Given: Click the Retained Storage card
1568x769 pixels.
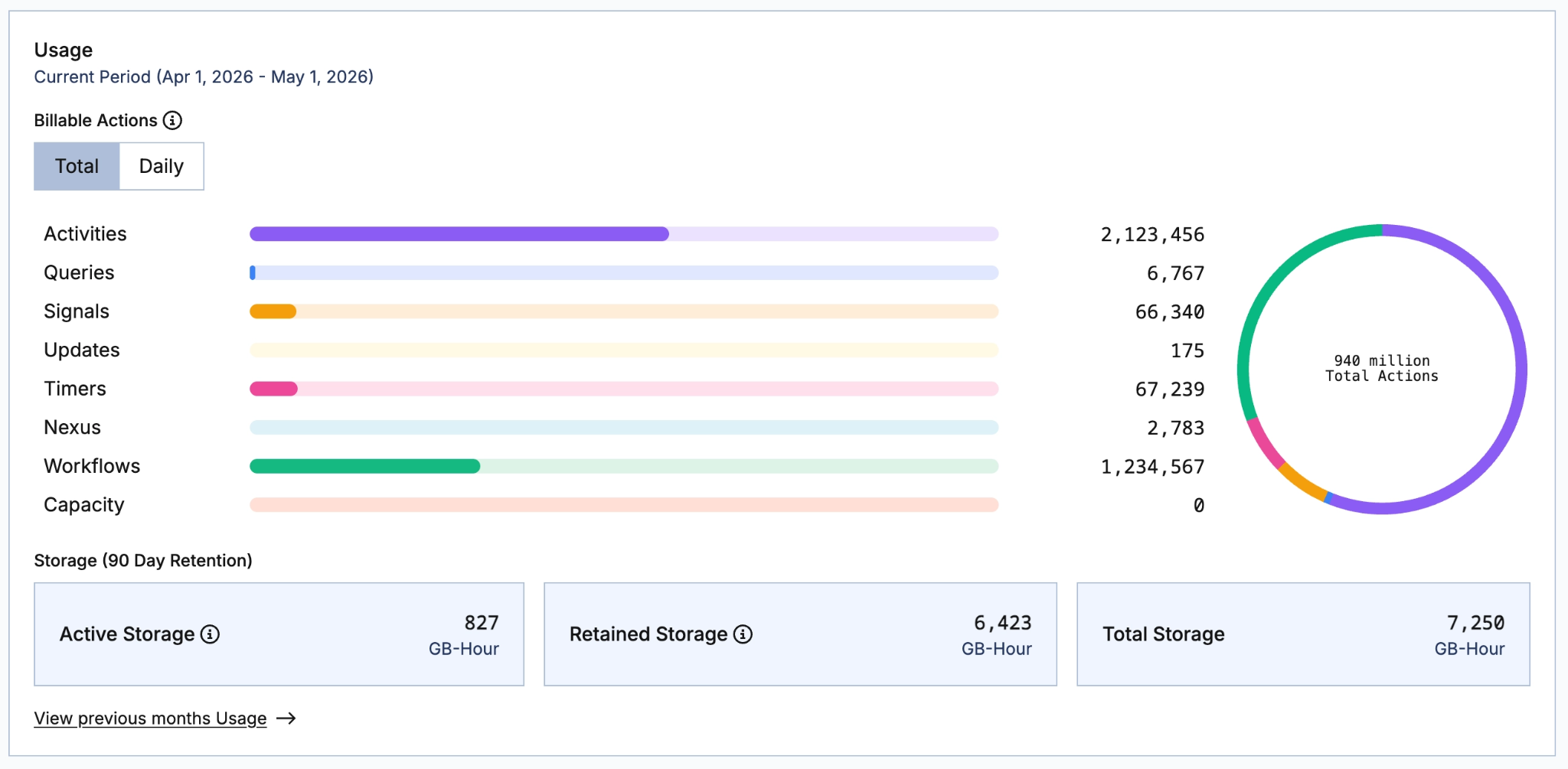Looking at the screenshot, I should click(x=800, y=634).
